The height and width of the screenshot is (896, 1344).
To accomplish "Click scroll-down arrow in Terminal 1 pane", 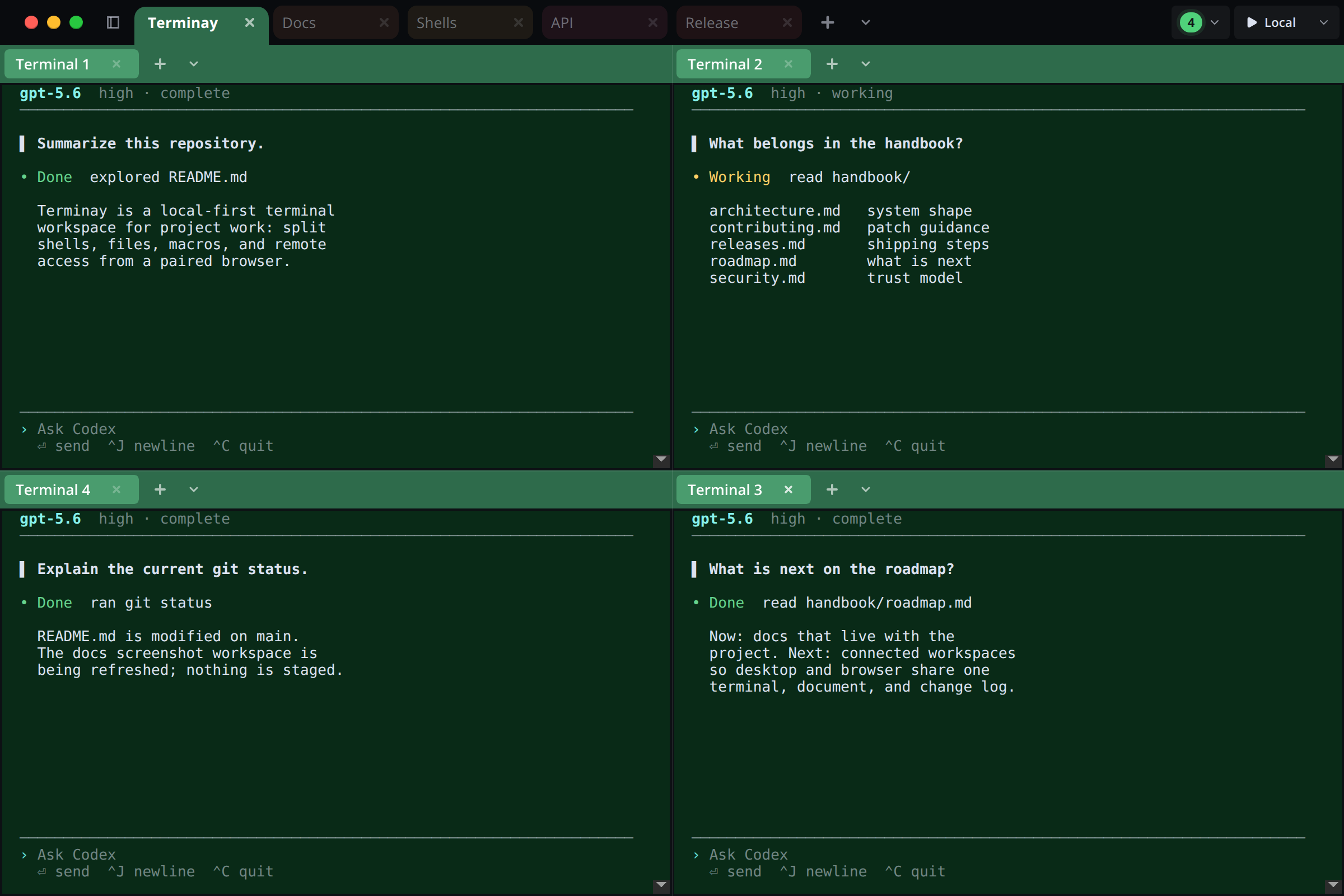I will coord(661,459).
